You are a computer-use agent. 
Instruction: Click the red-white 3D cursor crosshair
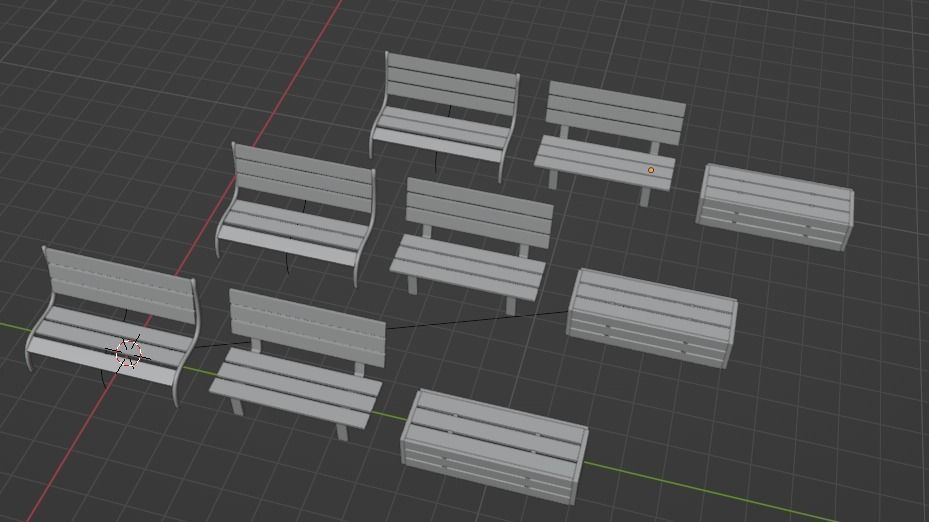(128, 354)
